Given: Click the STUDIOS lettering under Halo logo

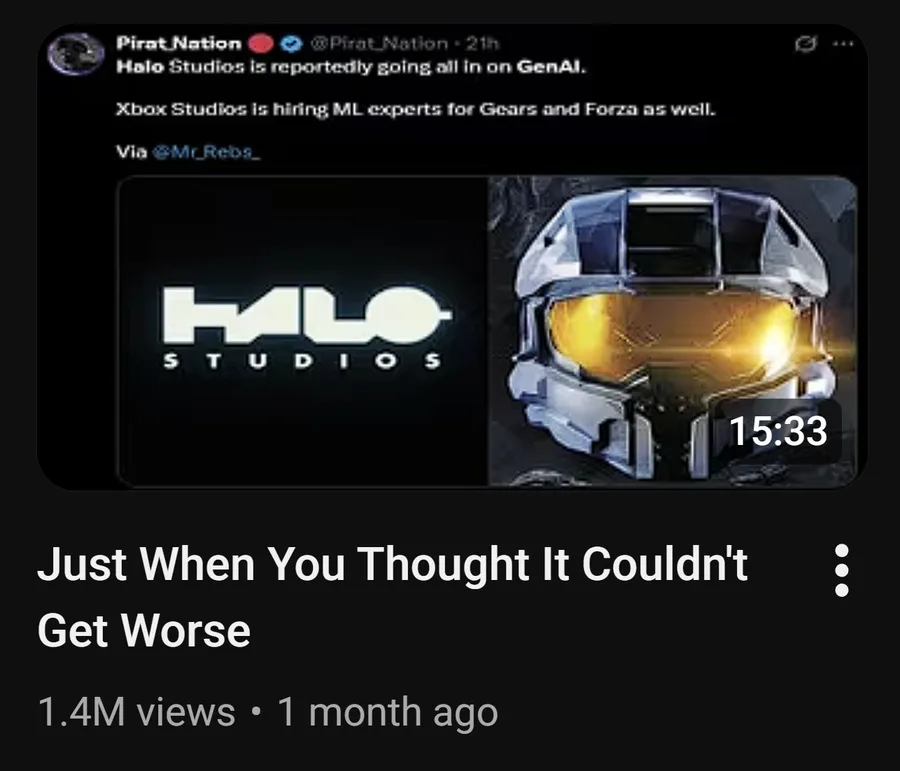Looking at the screenshot, I should (302, 361).
